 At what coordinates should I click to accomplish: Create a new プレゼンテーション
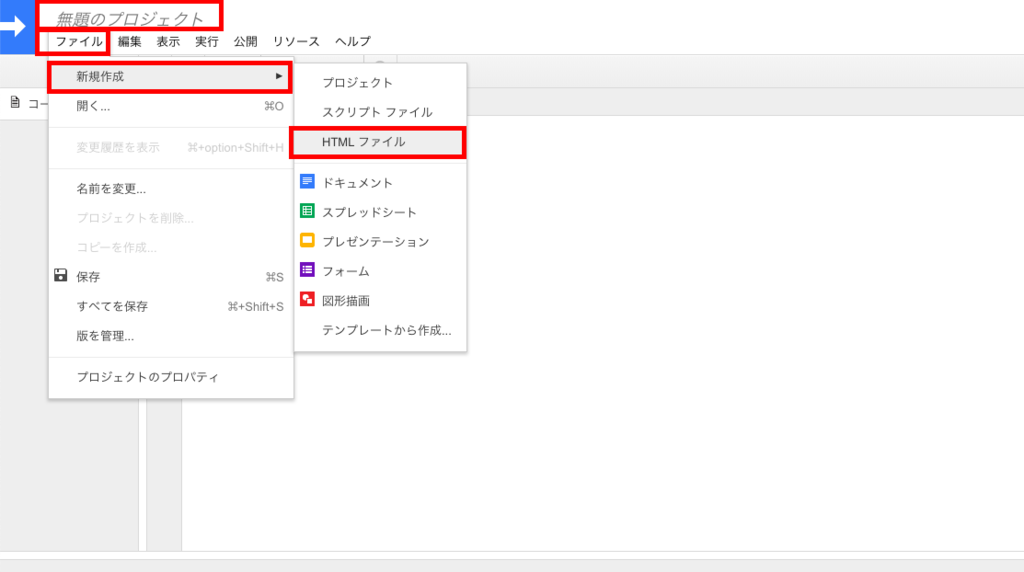point(380,242)
